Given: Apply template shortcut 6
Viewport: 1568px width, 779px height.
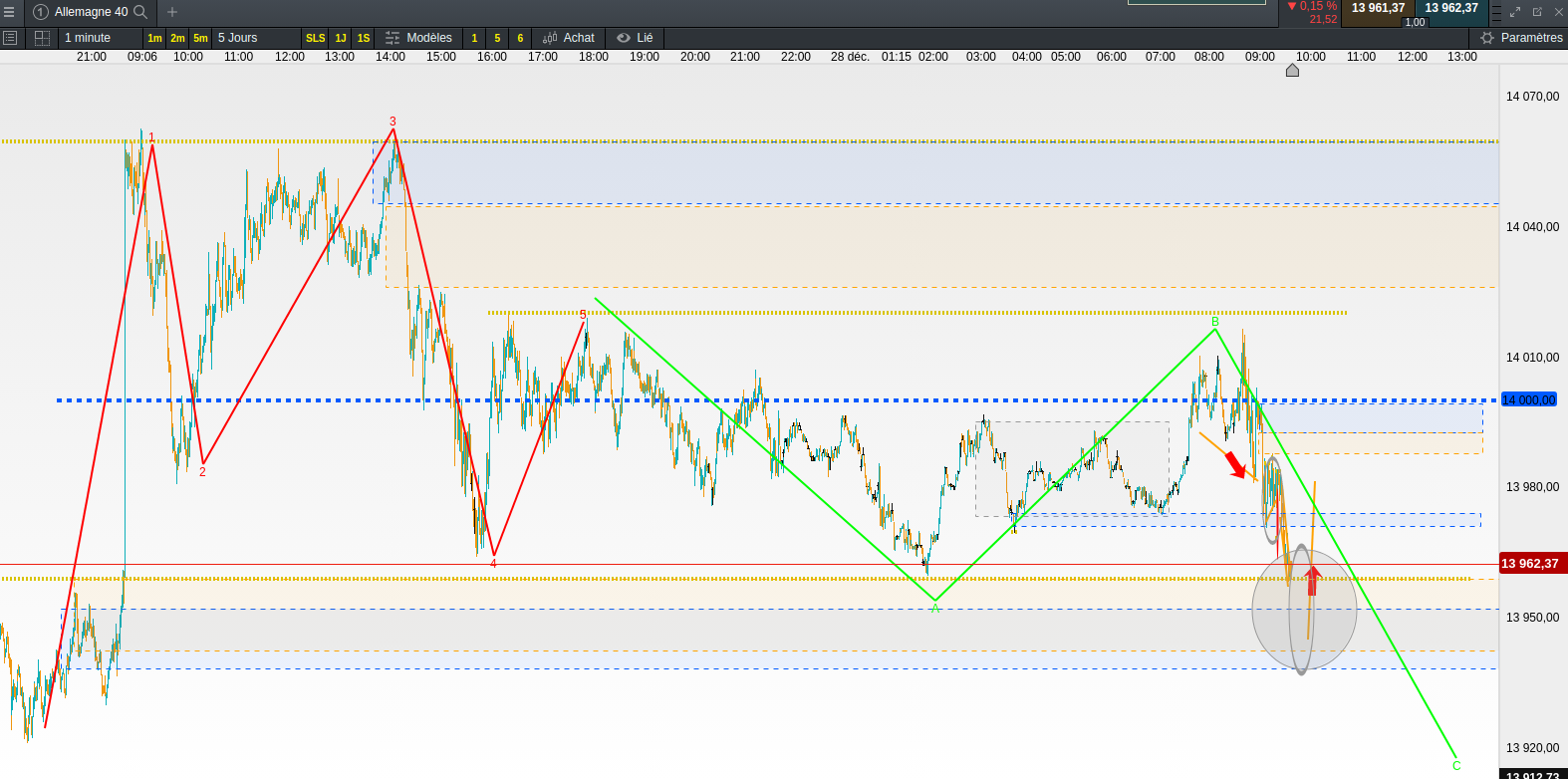Looking at the screenshot, I should (x=520, y=38).
